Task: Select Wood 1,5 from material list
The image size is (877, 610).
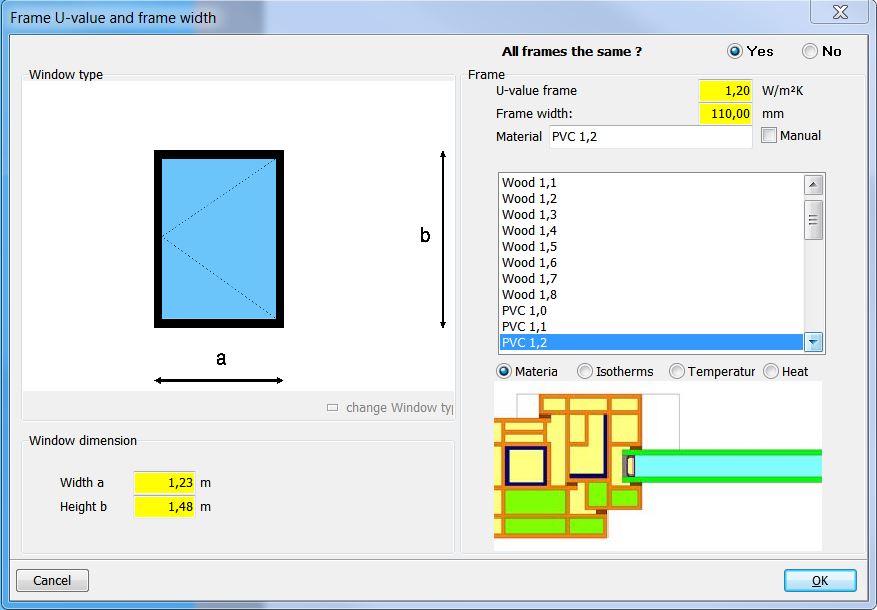Action: (x=529, y=247)
